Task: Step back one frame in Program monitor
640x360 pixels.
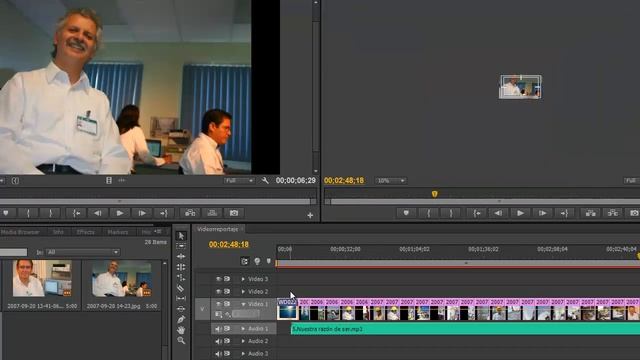Action: pos(498,213)
